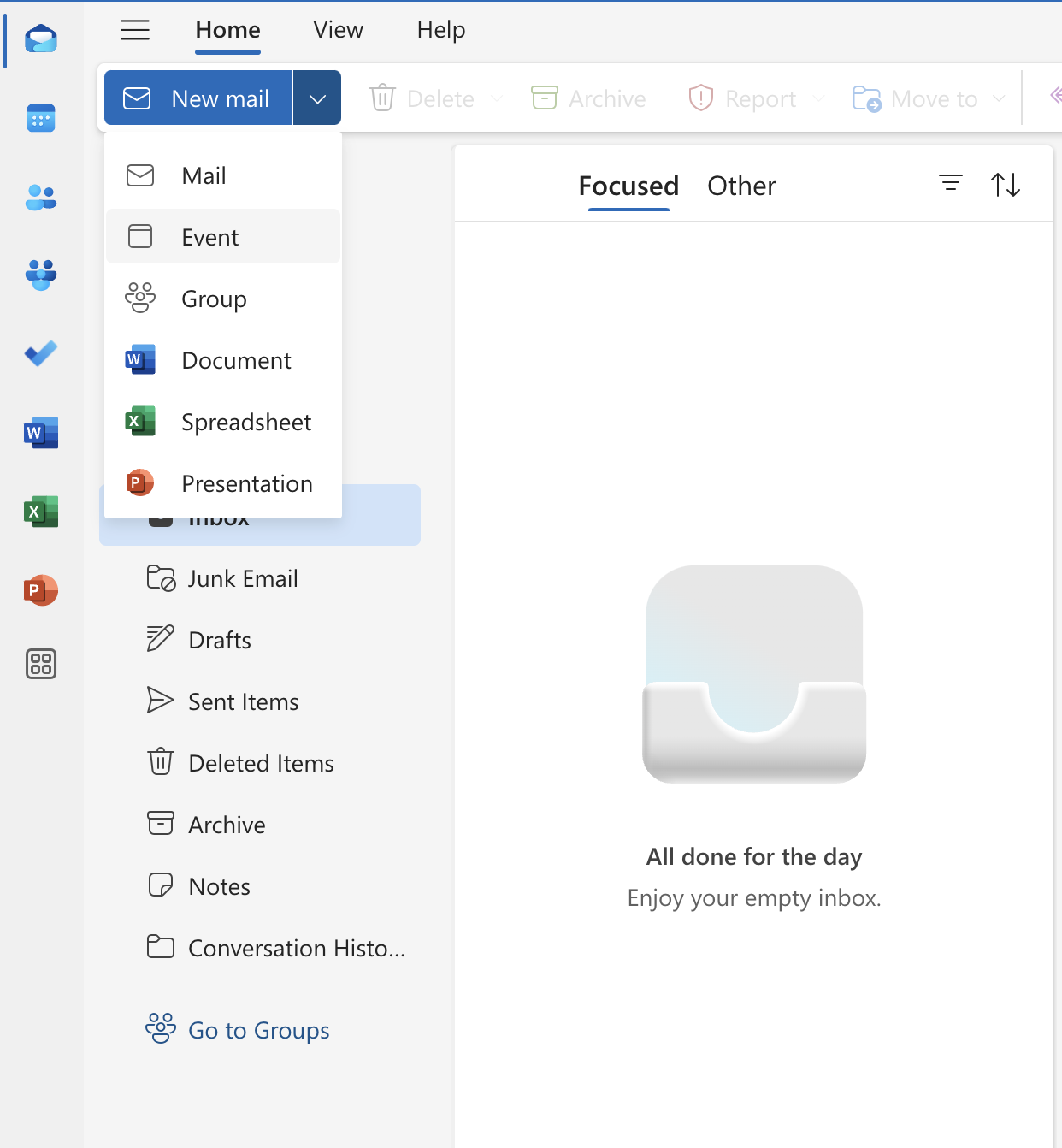Open Calendar from the left app rail
The width and height of the screenshot is (1062, 1148).
pos(41,118)
